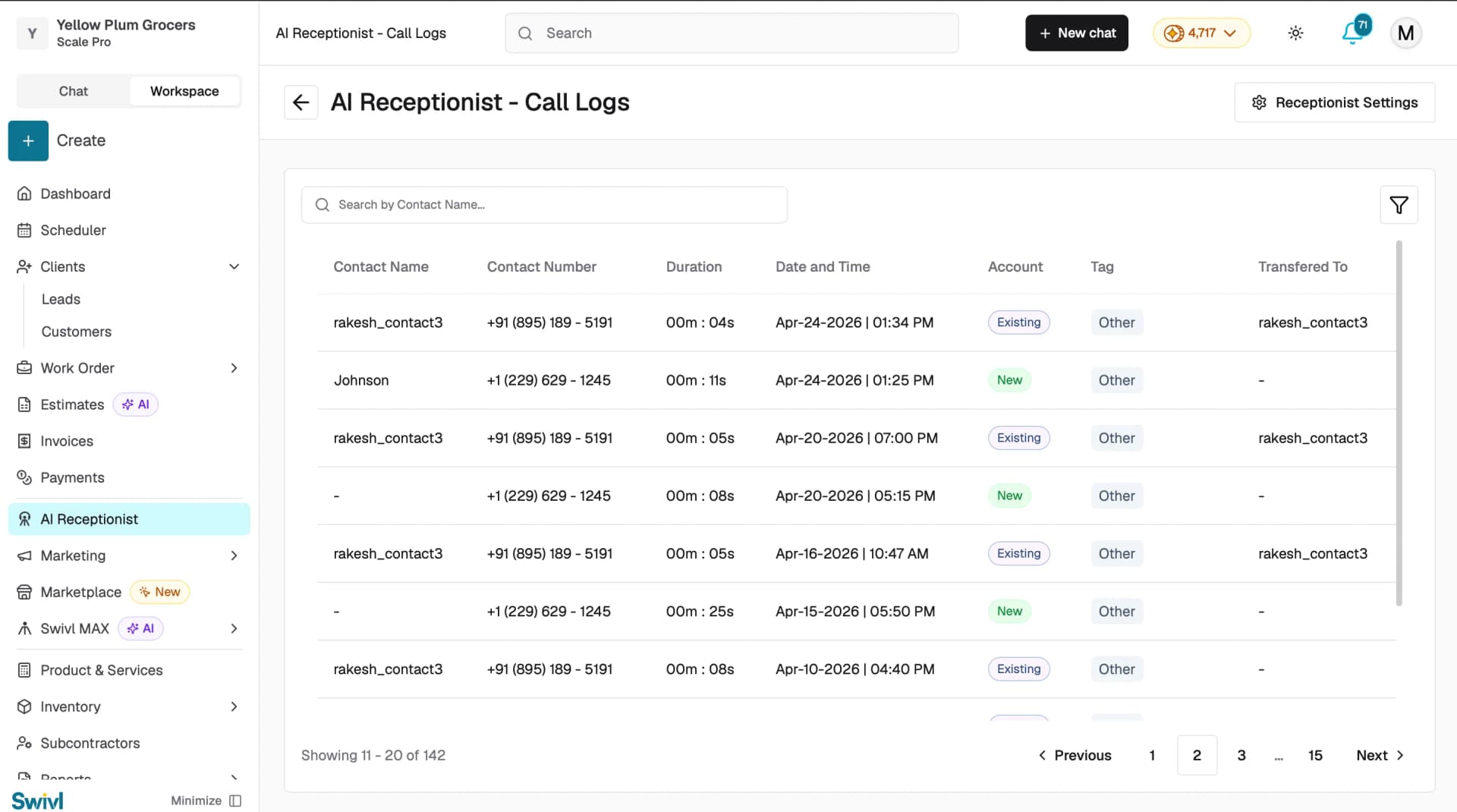Open Customers under Clients
1457x812 pixels.
click(x=76, y=332)
